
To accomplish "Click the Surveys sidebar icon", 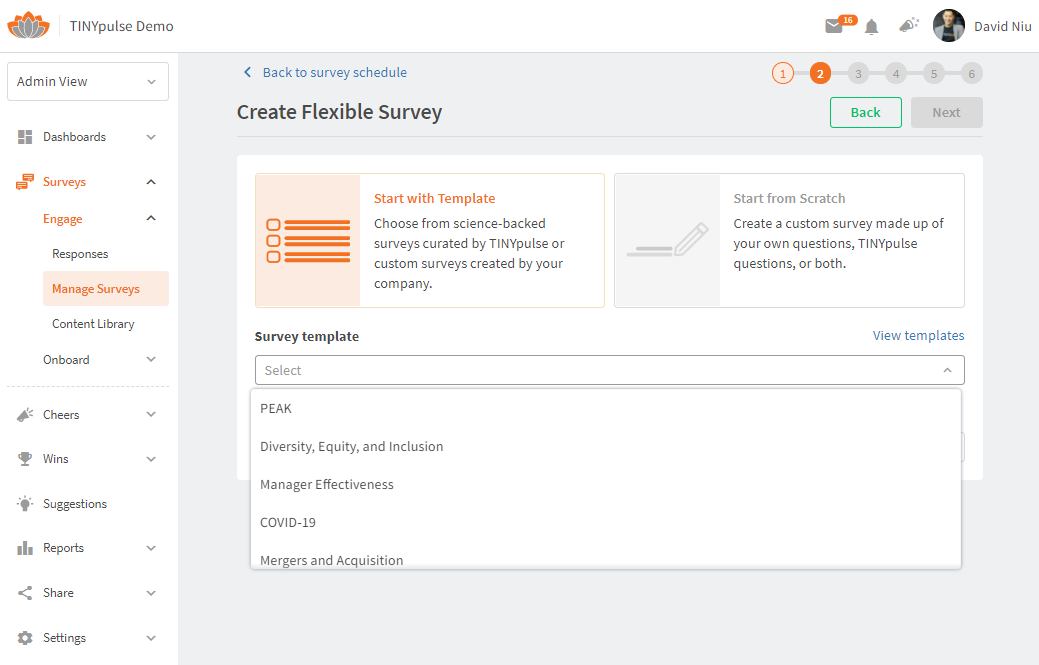I will (25, 181).
